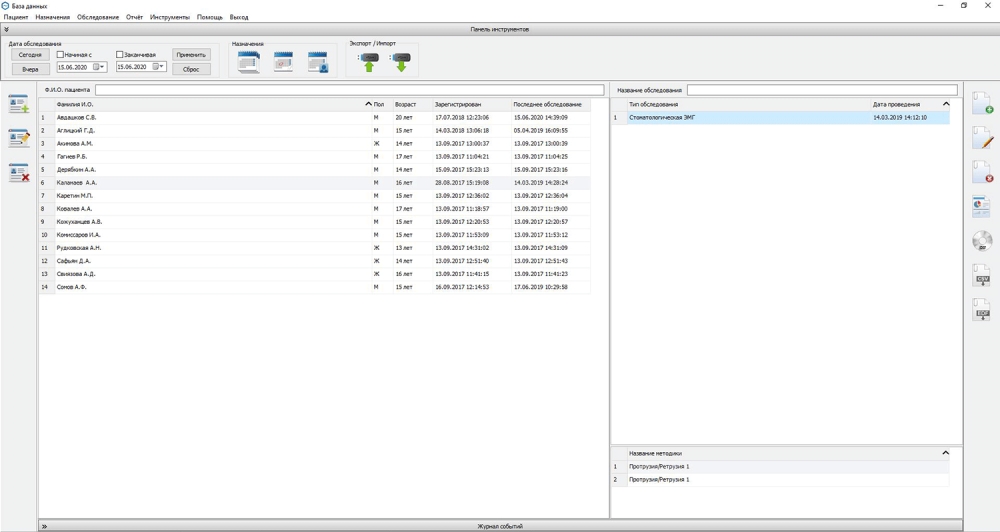Open the start date calendar dropdown
1000x532 pixels.
(x=99, y=67)
